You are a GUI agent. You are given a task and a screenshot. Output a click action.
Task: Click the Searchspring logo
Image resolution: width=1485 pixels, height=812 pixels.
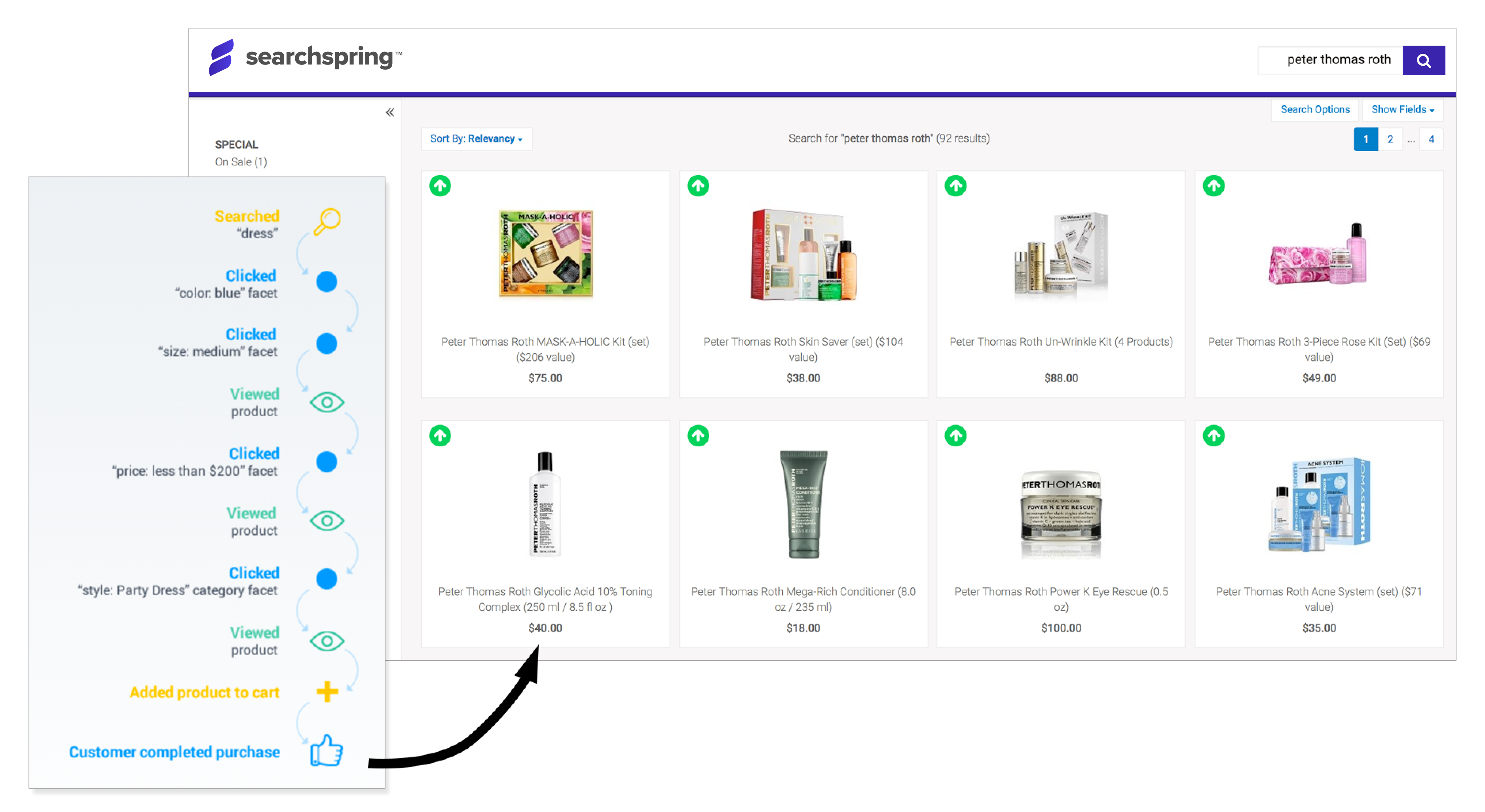pos(306,57)
